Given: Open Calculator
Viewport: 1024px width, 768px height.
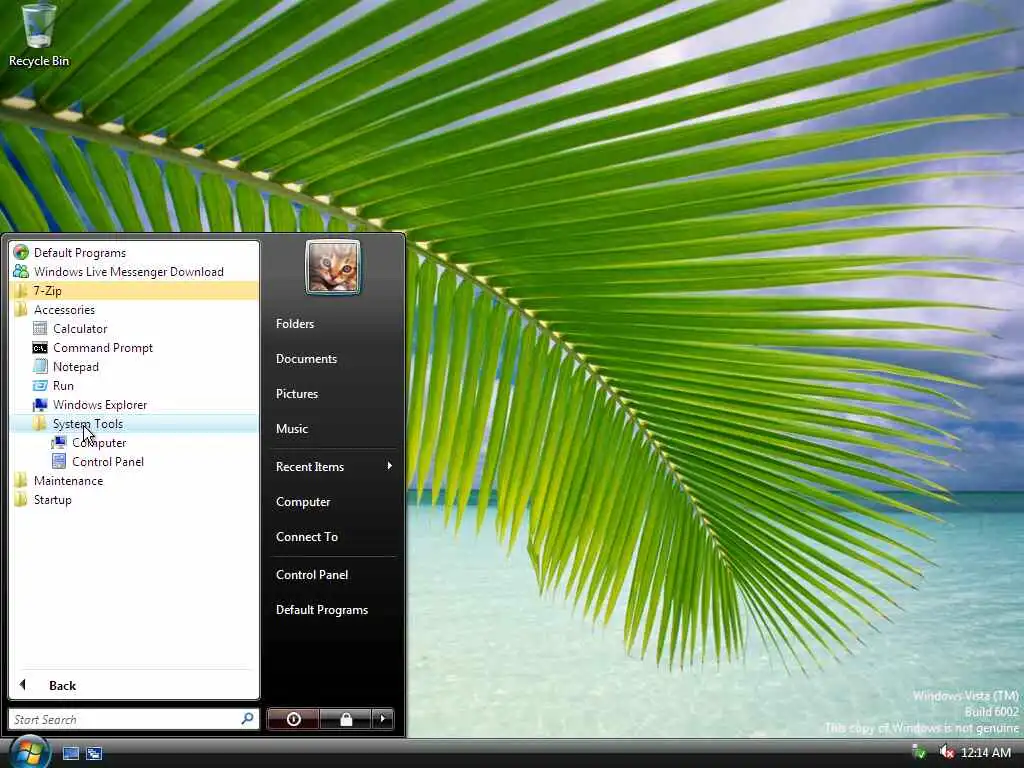Looking at the screenshot, I should [134, 328].
